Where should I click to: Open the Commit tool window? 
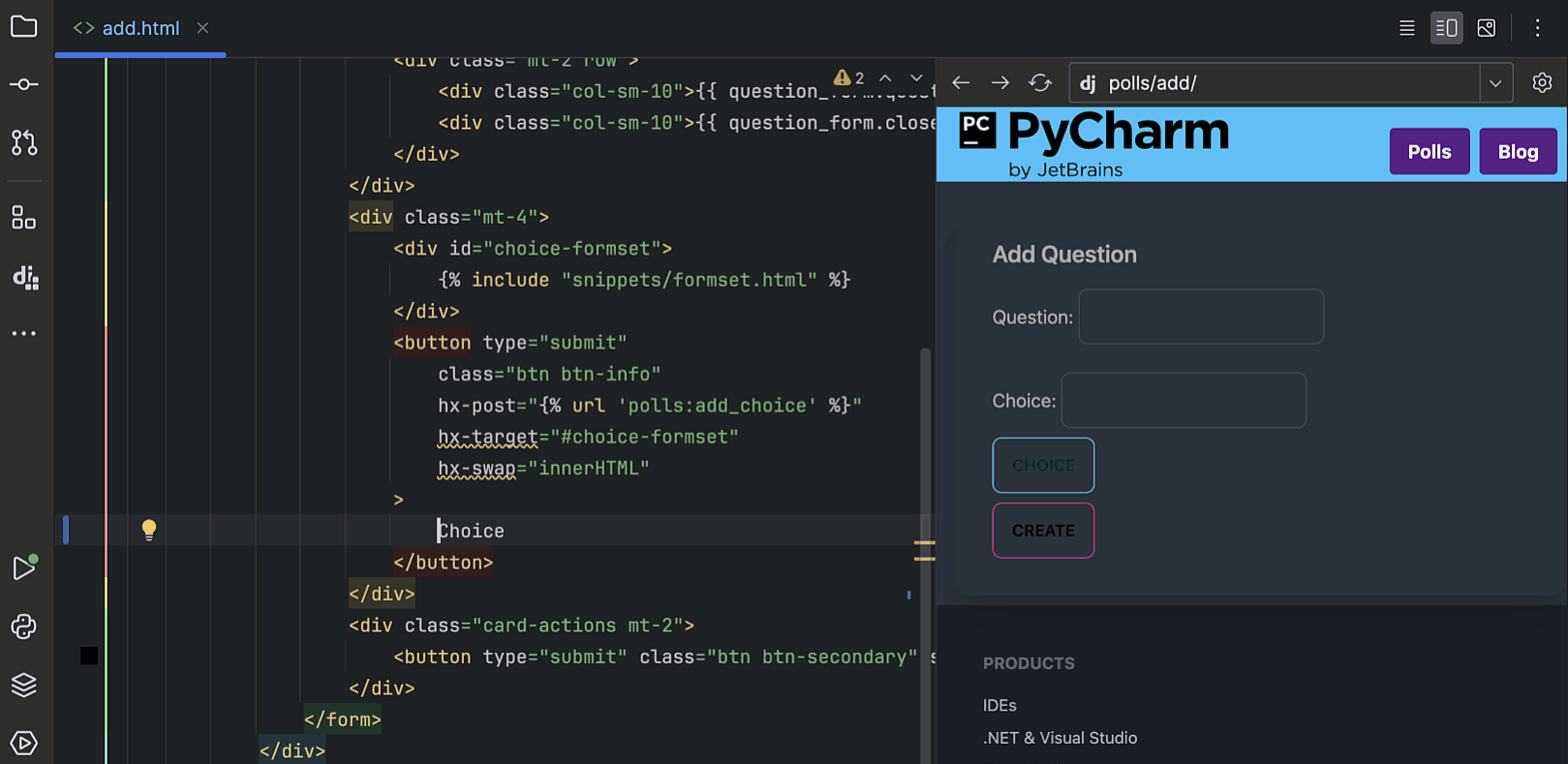(x=24, y=84)
